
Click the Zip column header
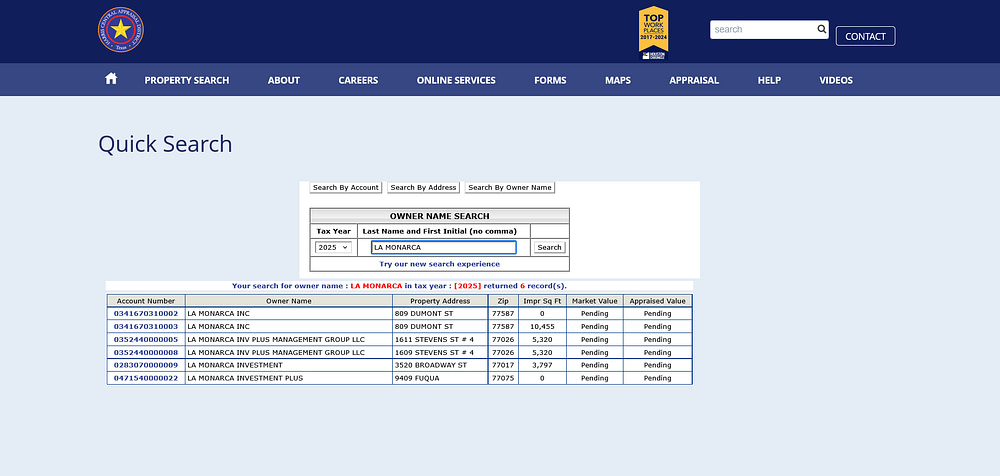coord(503,301)
